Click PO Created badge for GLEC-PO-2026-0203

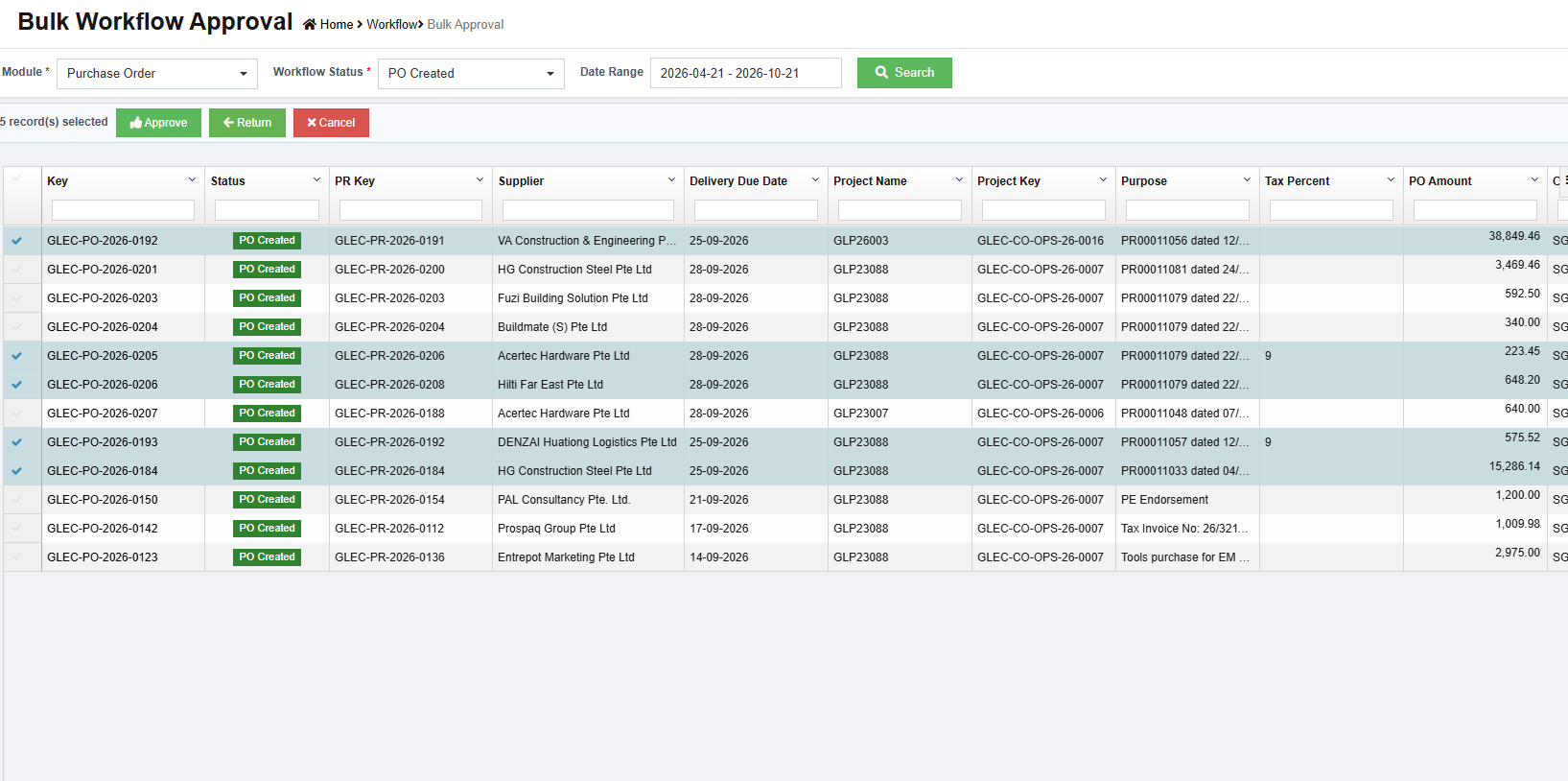coord(267,298)
